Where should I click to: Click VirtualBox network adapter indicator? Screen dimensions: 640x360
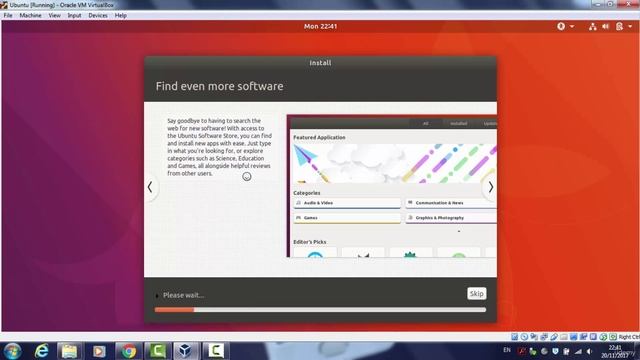544,337
